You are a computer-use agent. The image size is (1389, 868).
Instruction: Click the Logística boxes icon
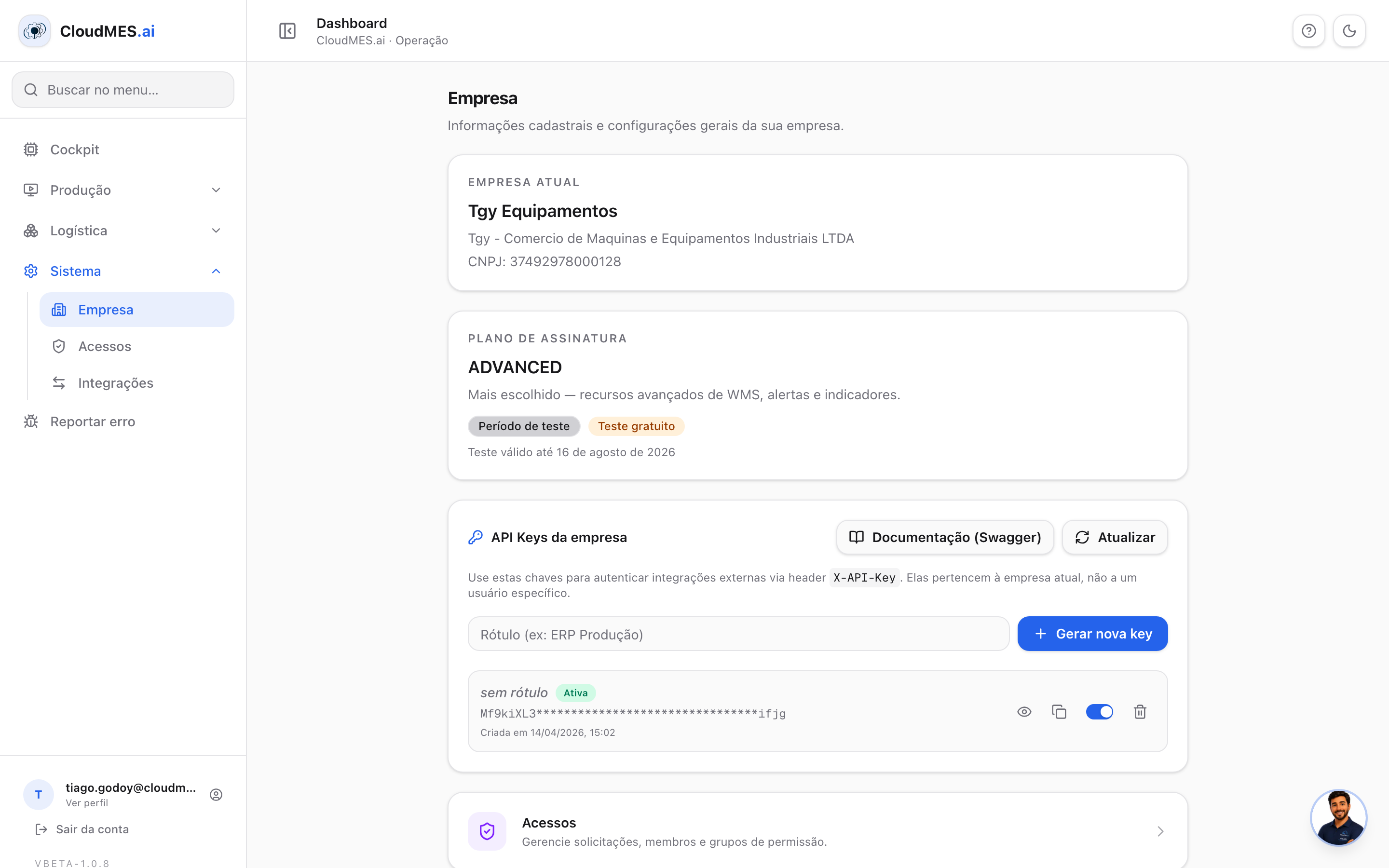tap(31, 231)
